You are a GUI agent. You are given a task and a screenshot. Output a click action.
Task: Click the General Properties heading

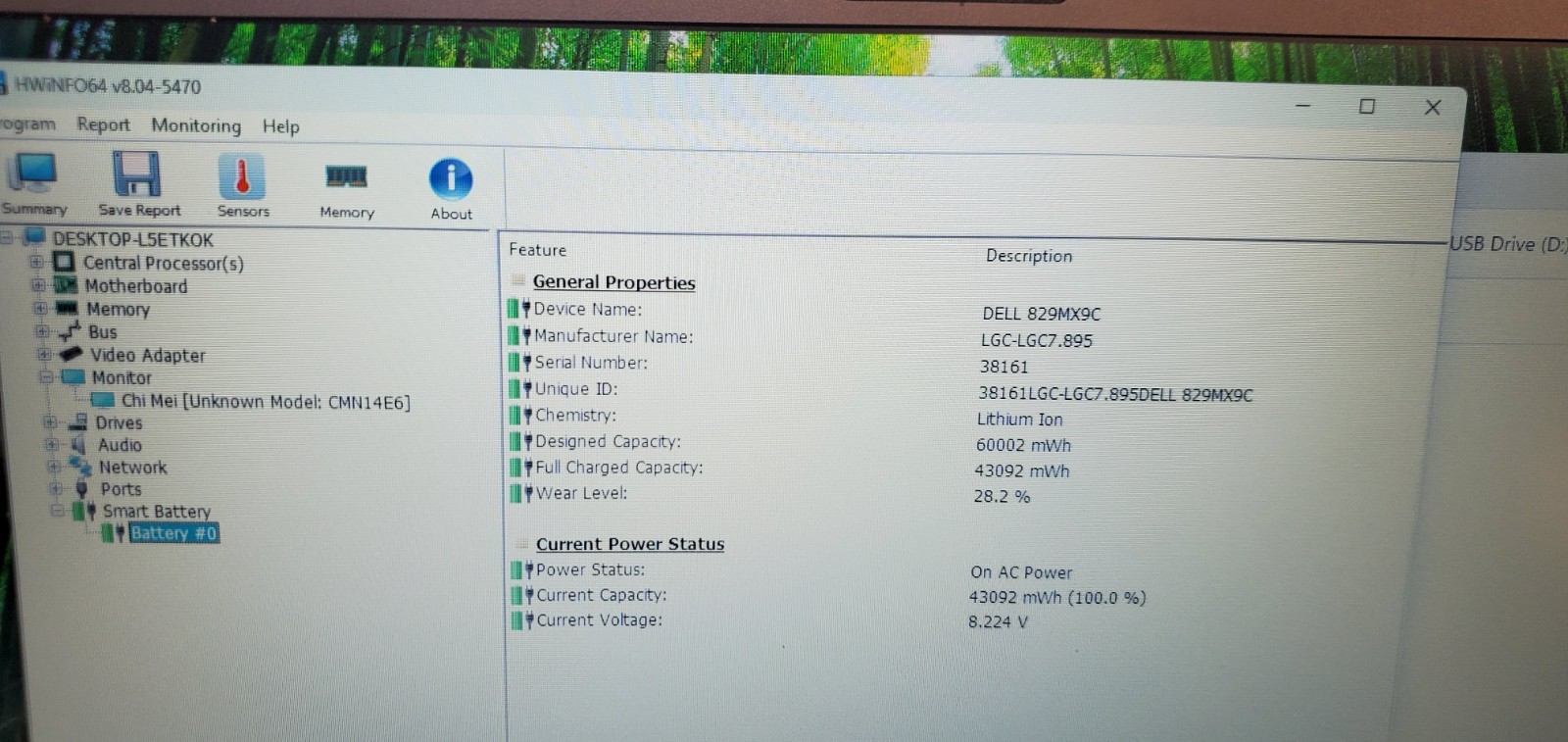point(613,282)
